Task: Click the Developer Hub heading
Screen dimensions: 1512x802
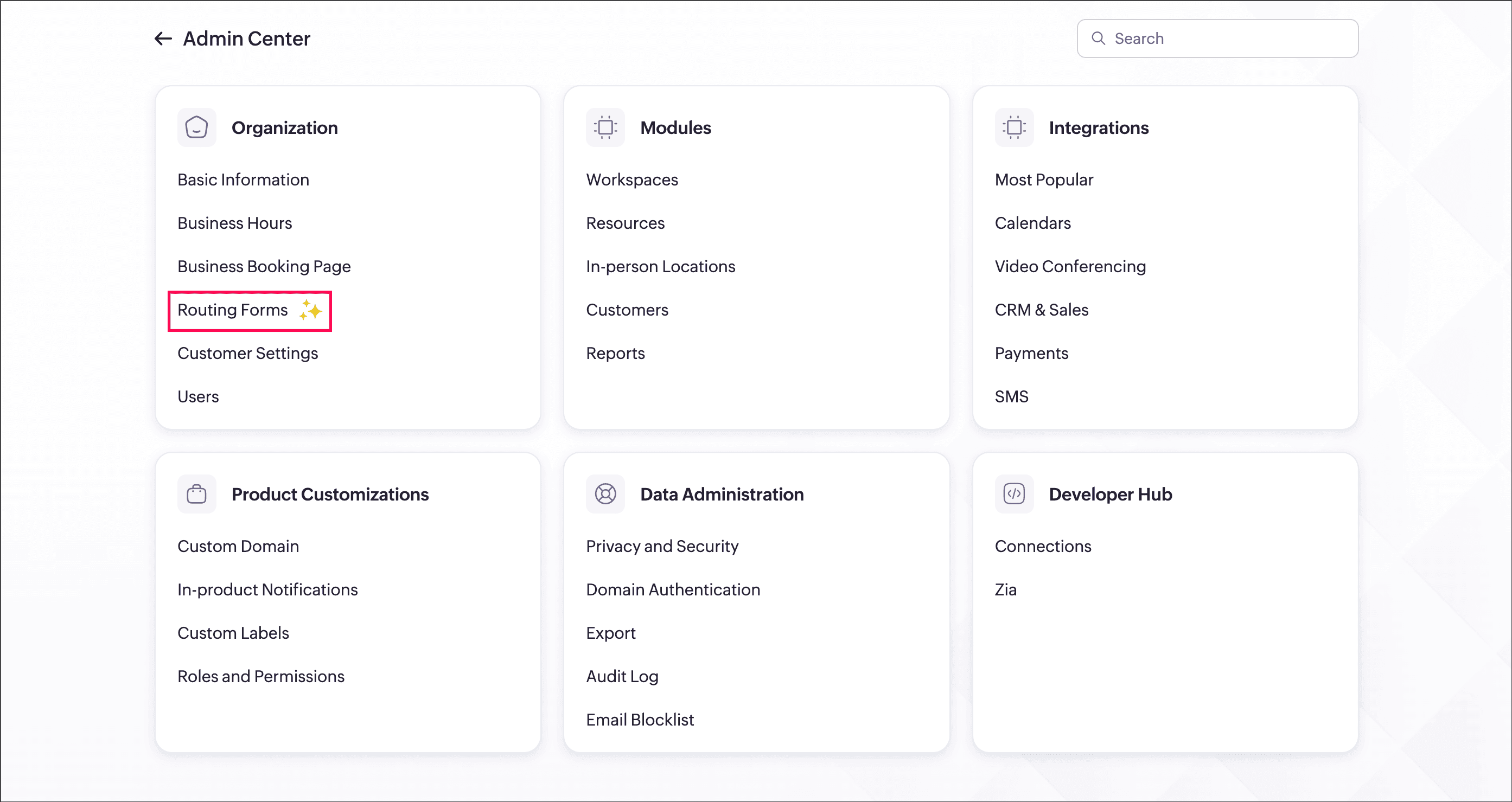Action: (1111, 494)
